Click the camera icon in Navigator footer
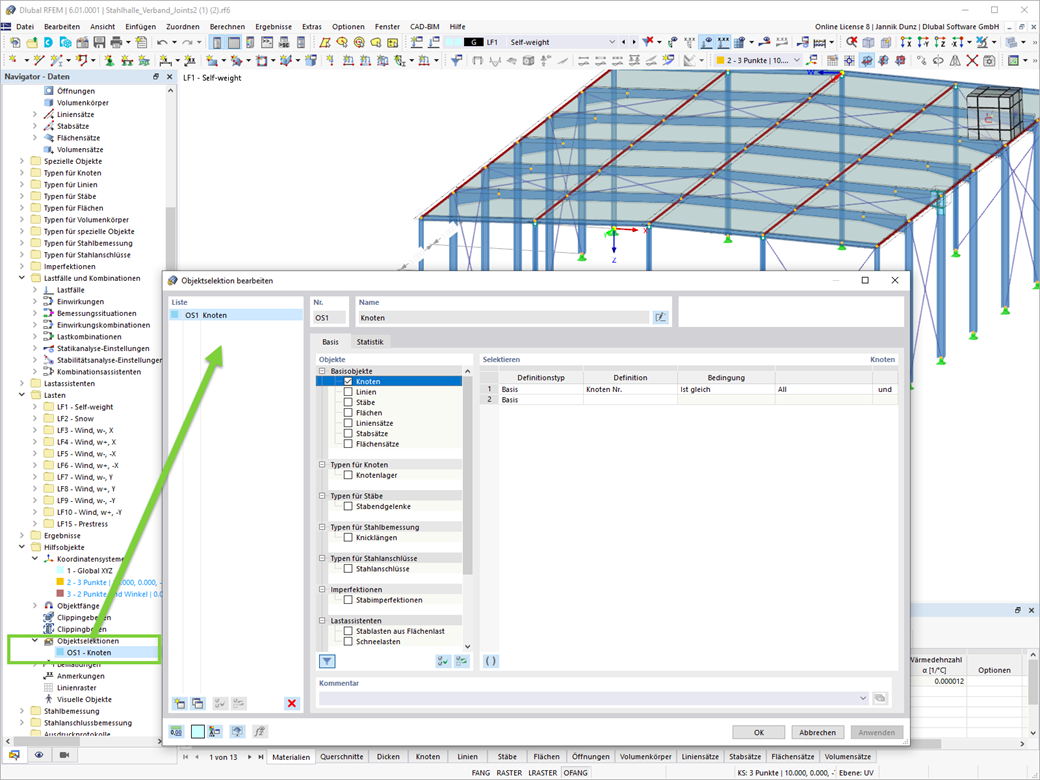1040x780 pixels. pyautogui.click(x=64, y=755)
